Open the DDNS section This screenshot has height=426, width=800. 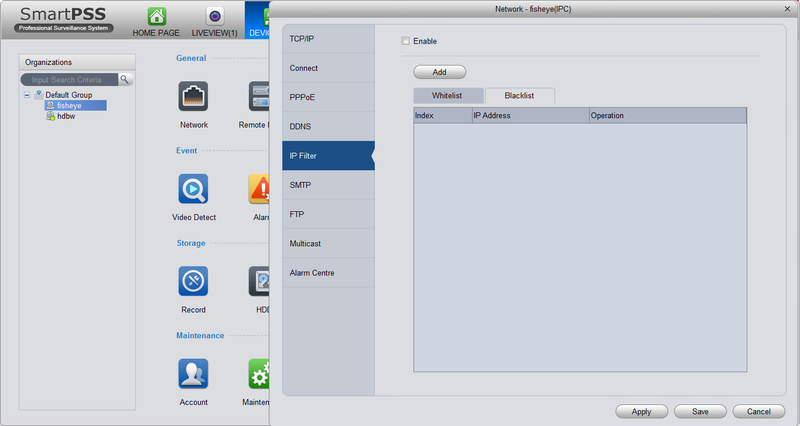328,127
